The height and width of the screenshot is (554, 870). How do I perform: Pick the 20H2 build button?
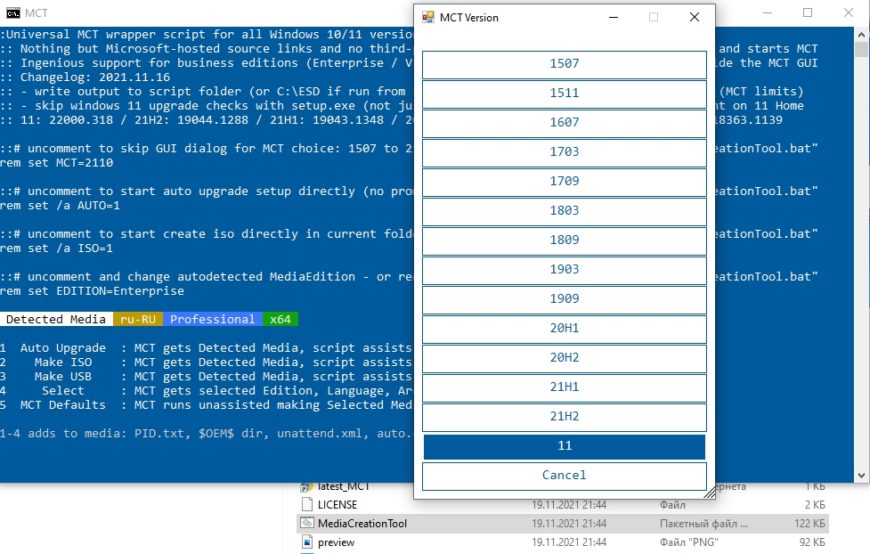click(564, 358)
